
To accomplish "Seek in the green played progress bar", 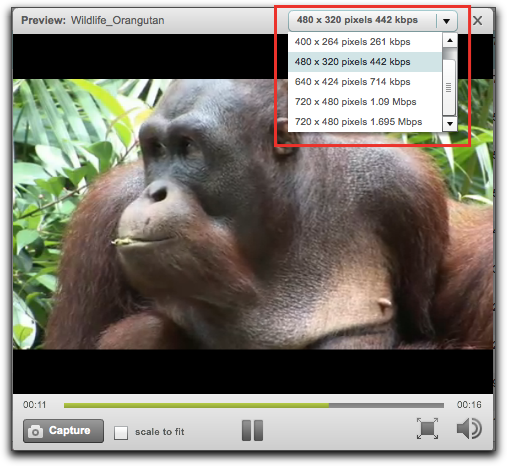I will point(196,405).
